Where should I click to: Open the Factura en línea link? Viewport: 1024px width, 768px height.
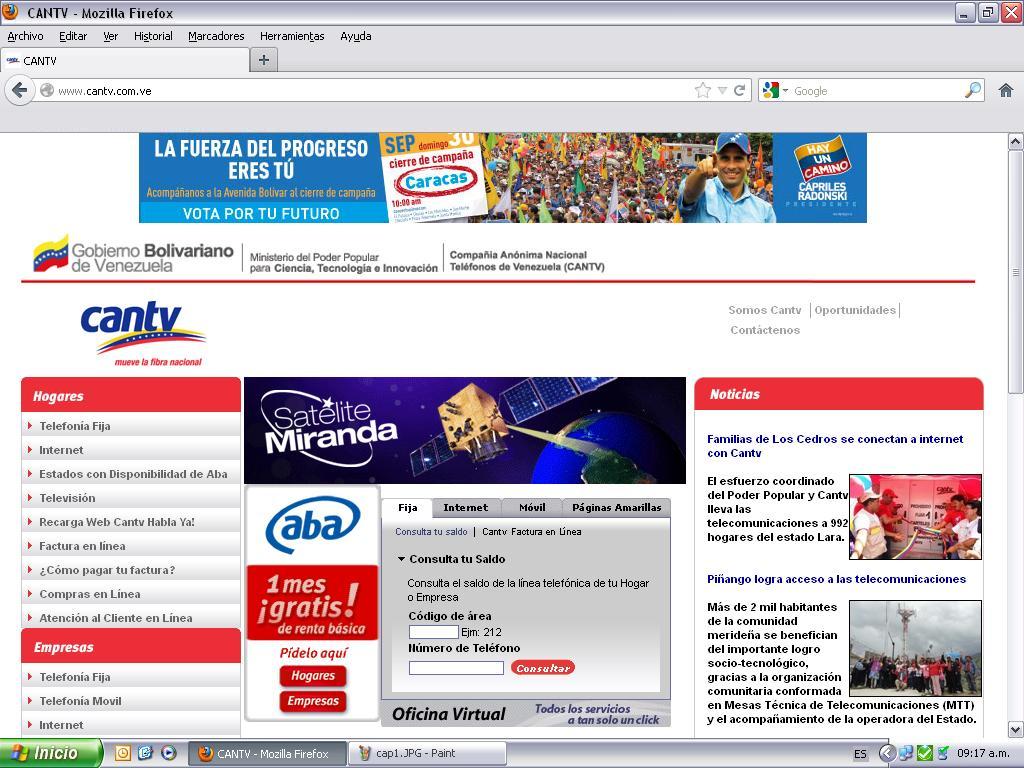click(x=82, y=546)
